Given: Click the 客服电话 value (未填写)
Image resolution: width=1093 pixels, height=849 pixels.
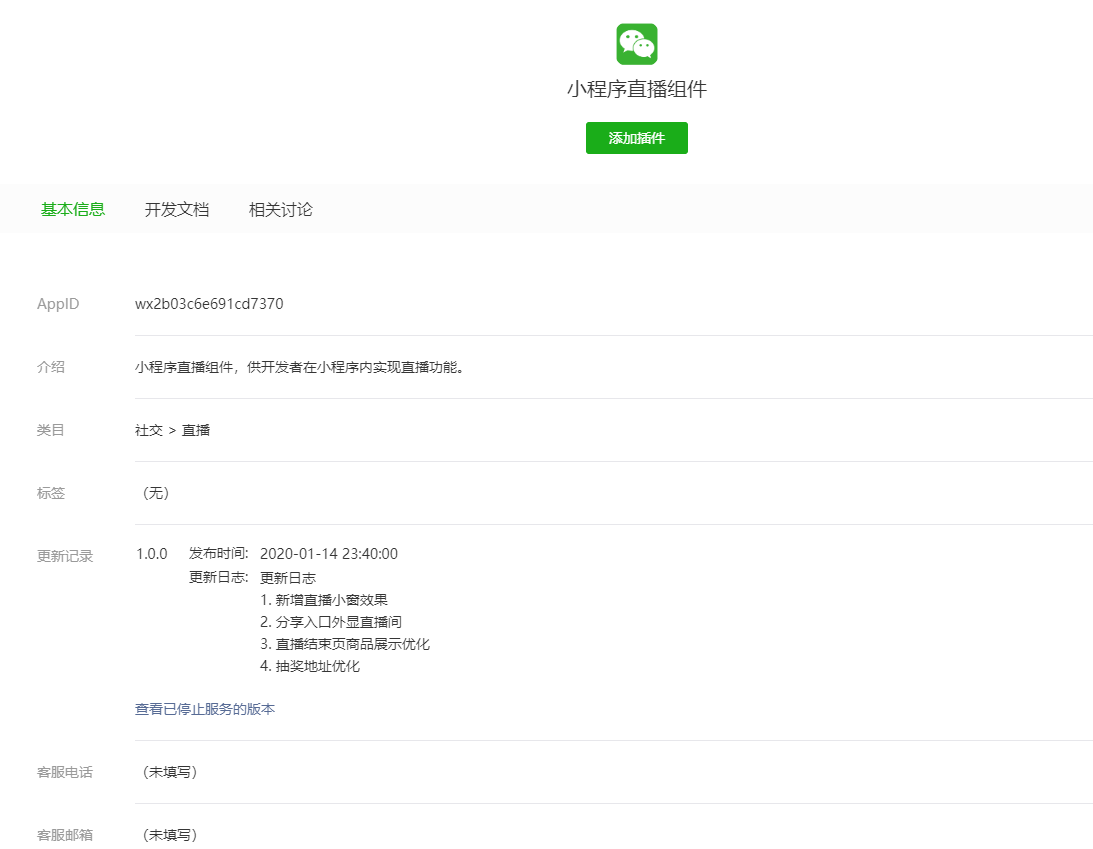Looking at the screenshot, I should click(169, 772).
